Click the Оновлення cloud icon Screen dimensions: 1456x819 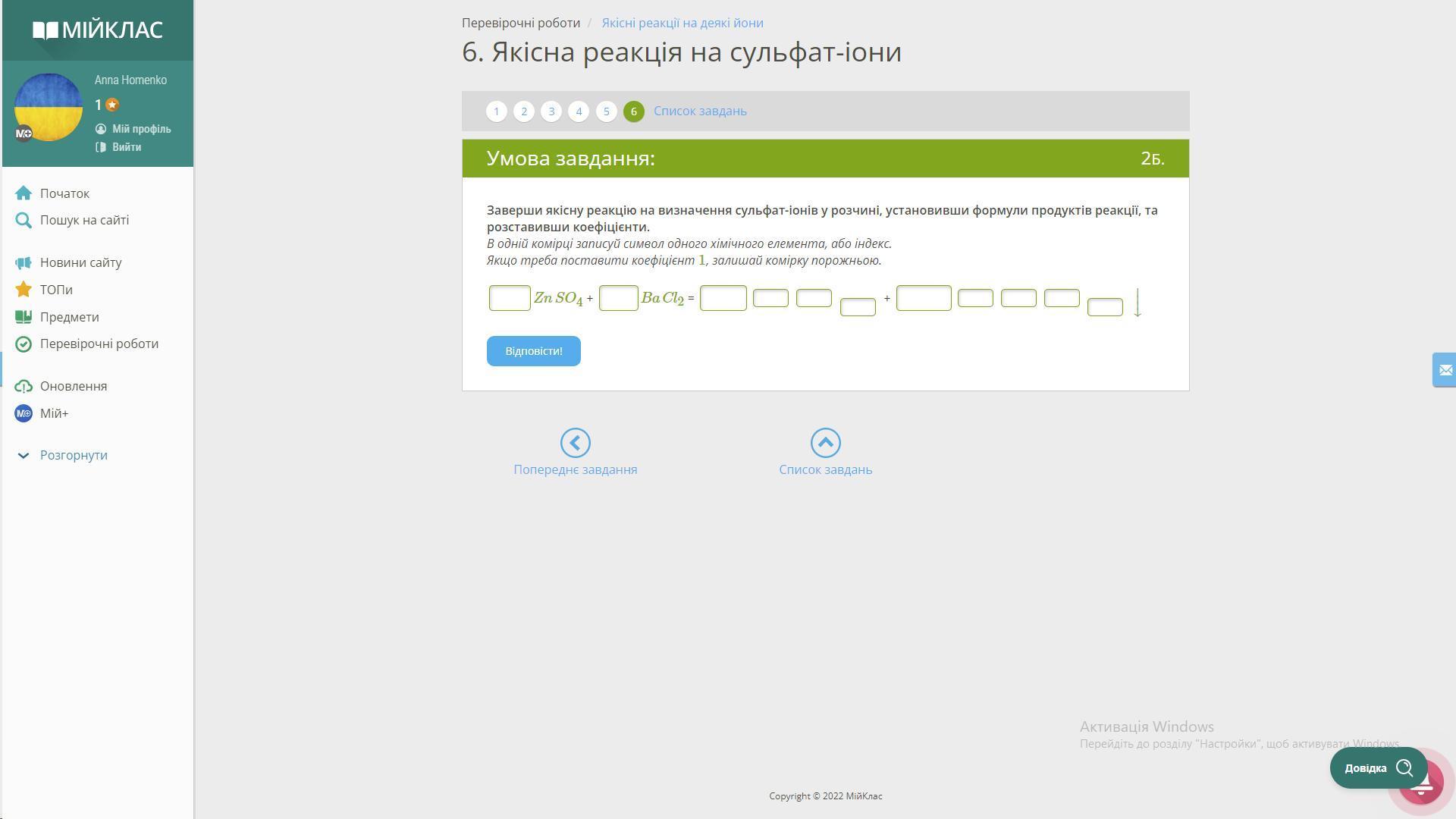pos(24,387)
